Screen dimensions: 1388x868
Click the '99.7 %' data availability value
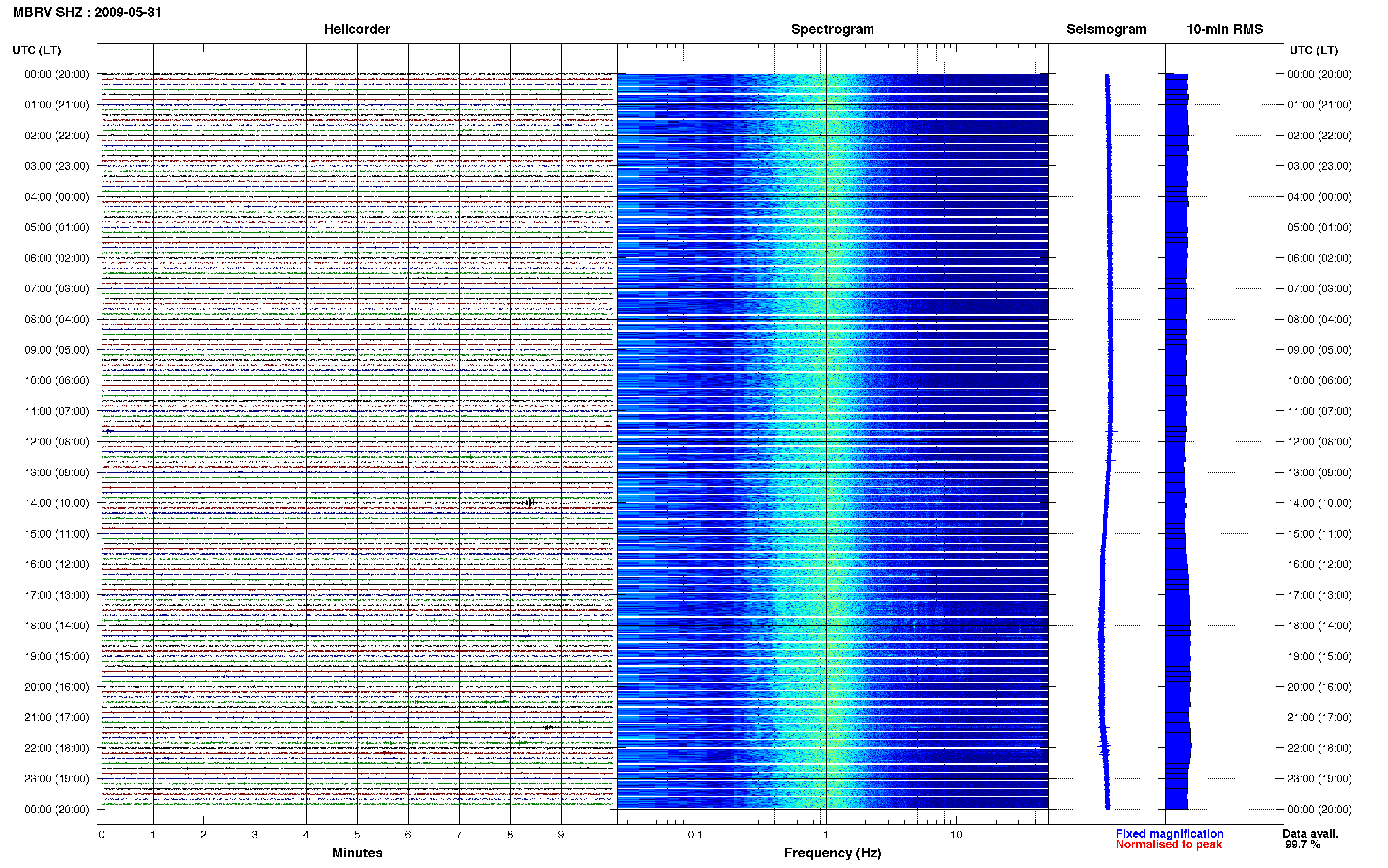coord(1302,844)
